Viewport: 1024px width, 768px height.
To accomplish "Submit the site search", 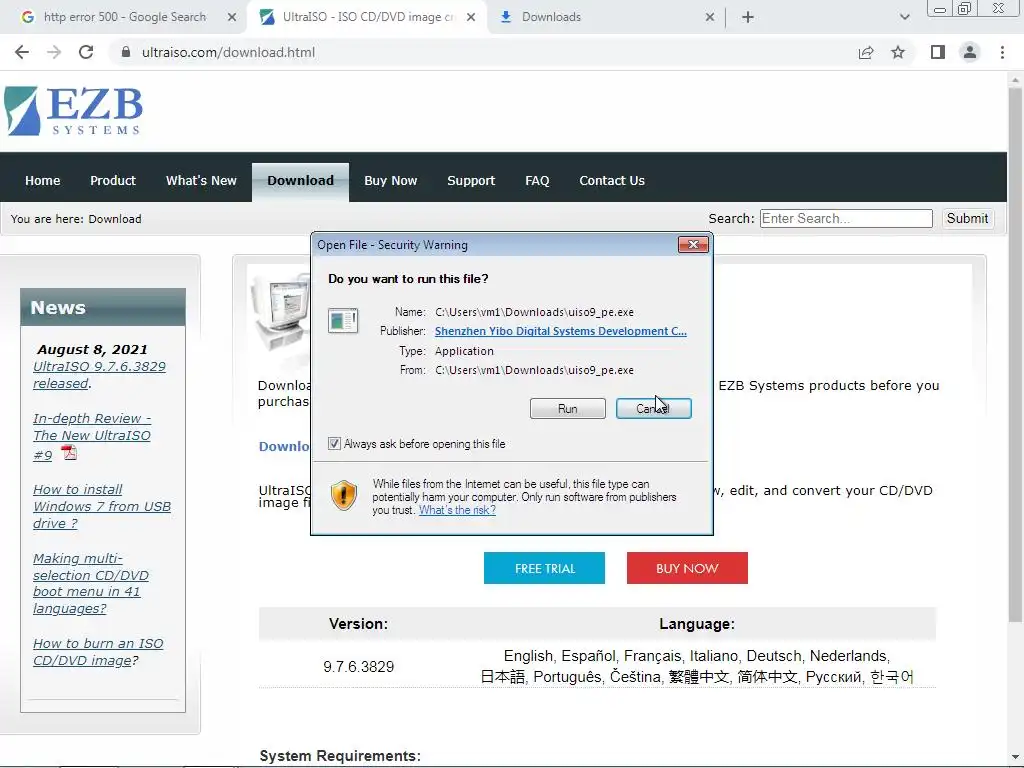I will (x=967, y=218).
